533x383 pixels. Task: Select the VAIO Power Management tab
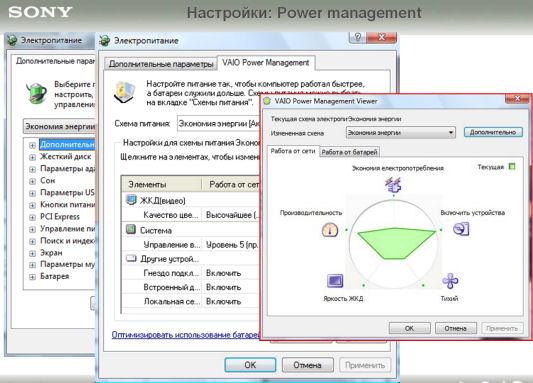tap(265, 63)
